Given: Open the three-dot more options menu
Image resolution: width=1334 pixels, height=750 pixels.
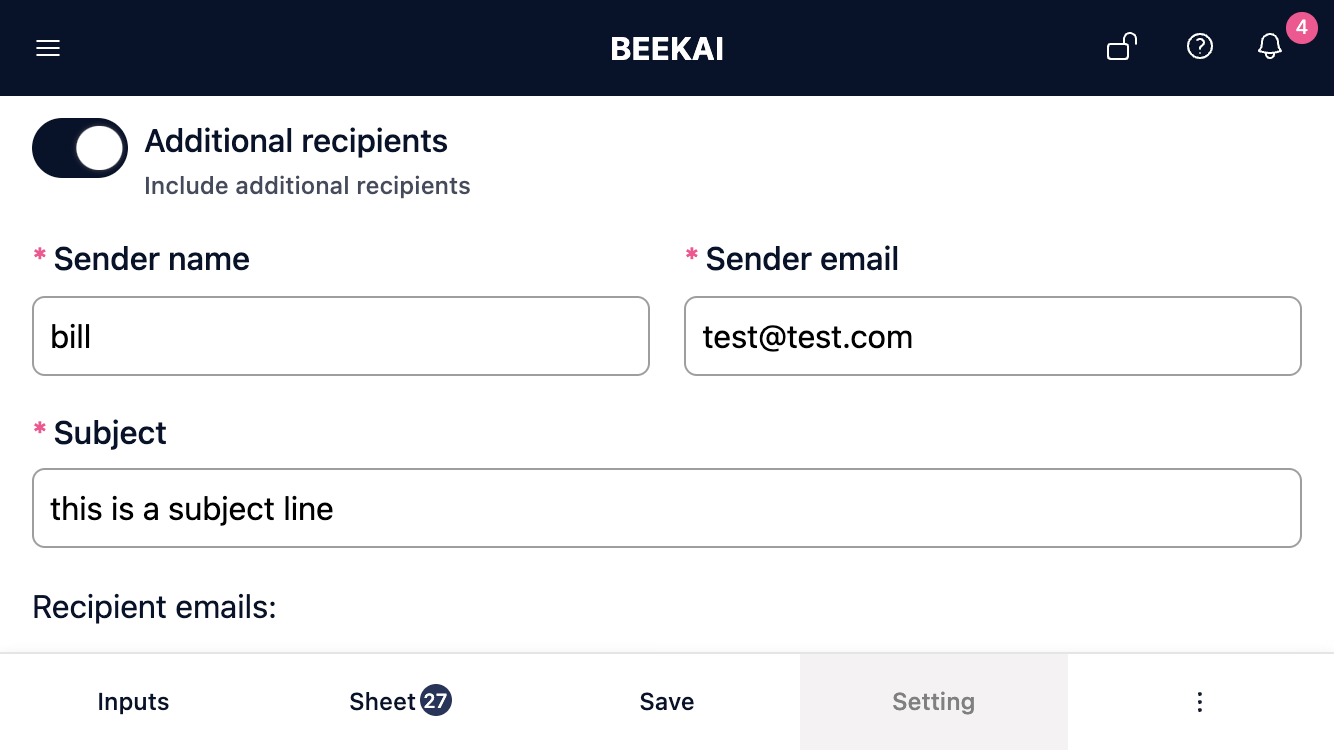Looking at the screenshot, I should [1200, 702].
